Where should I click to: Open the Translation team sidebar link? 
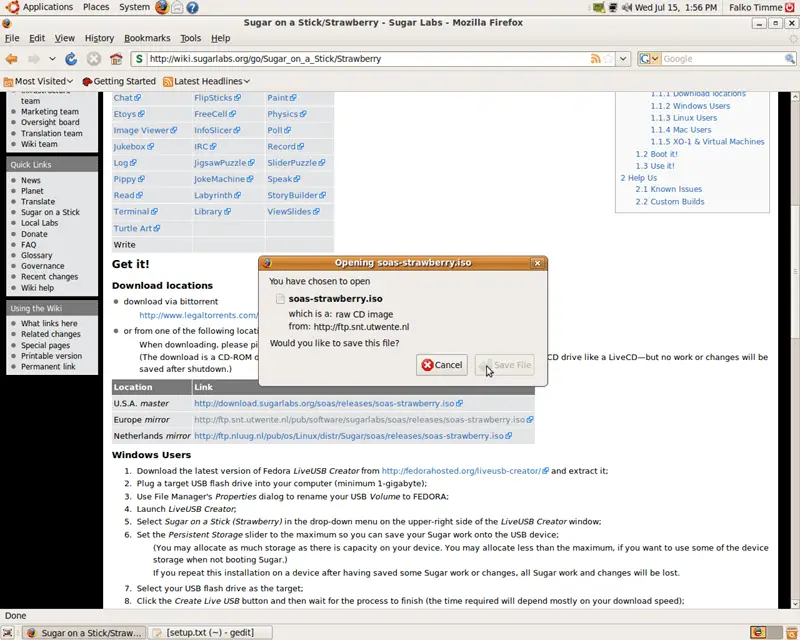click(52, 133)
